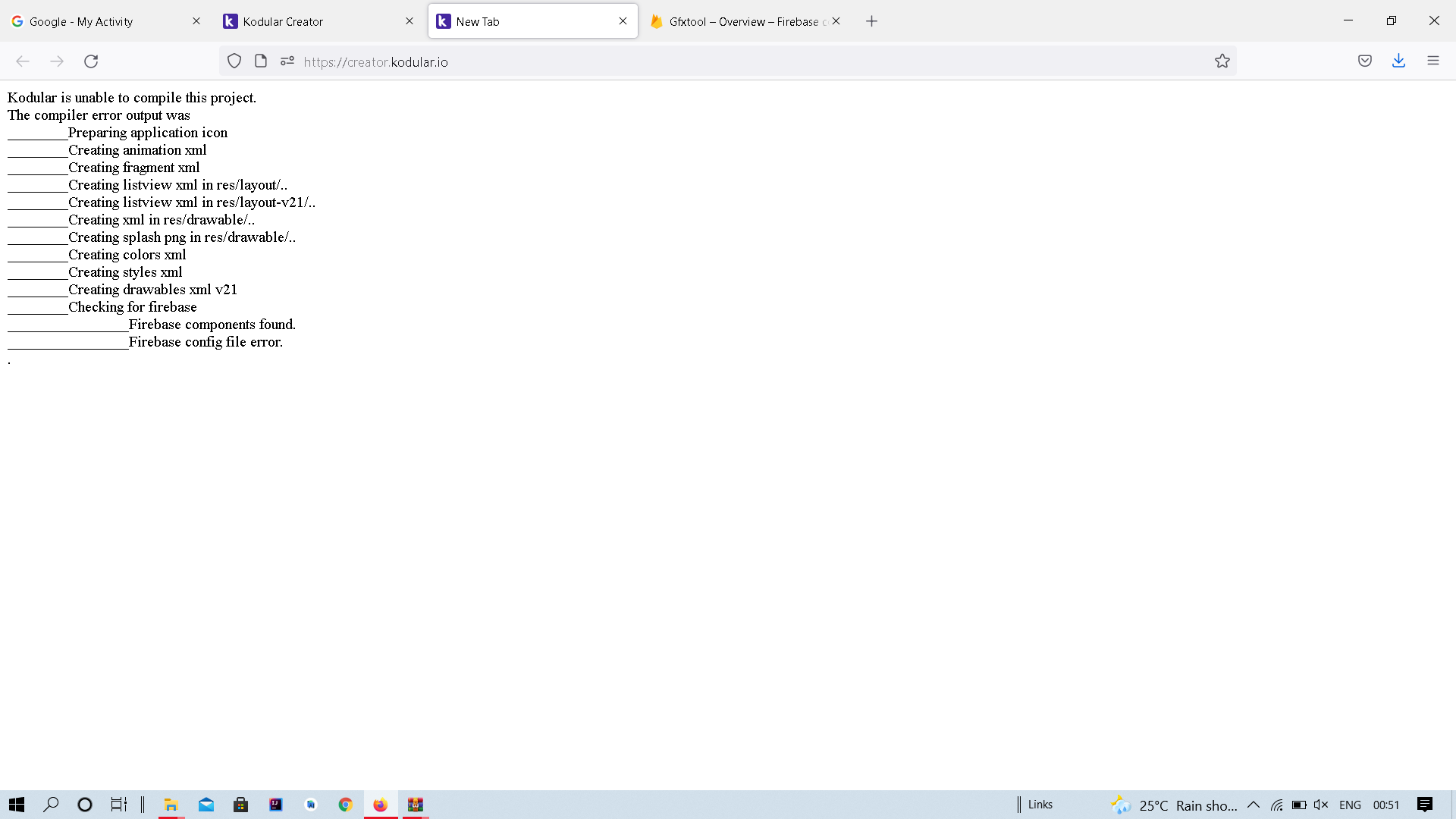Open the Windows Start menu

(x=17, y=805)
